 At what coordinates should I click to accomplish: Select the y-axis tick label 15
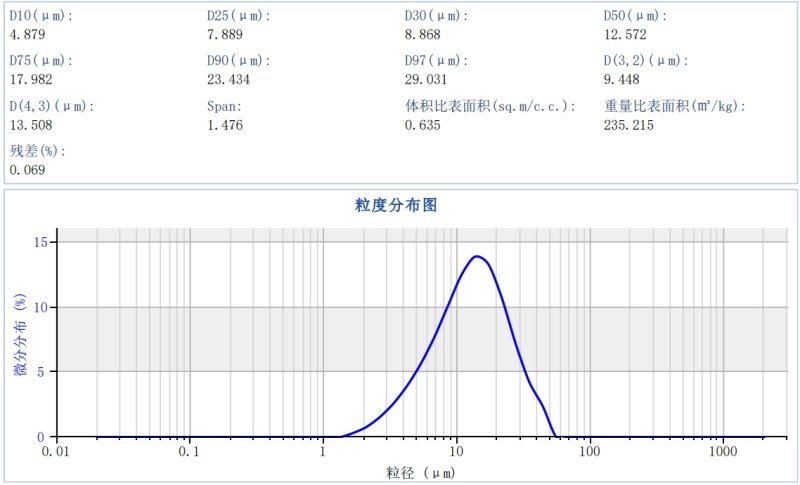41,242
